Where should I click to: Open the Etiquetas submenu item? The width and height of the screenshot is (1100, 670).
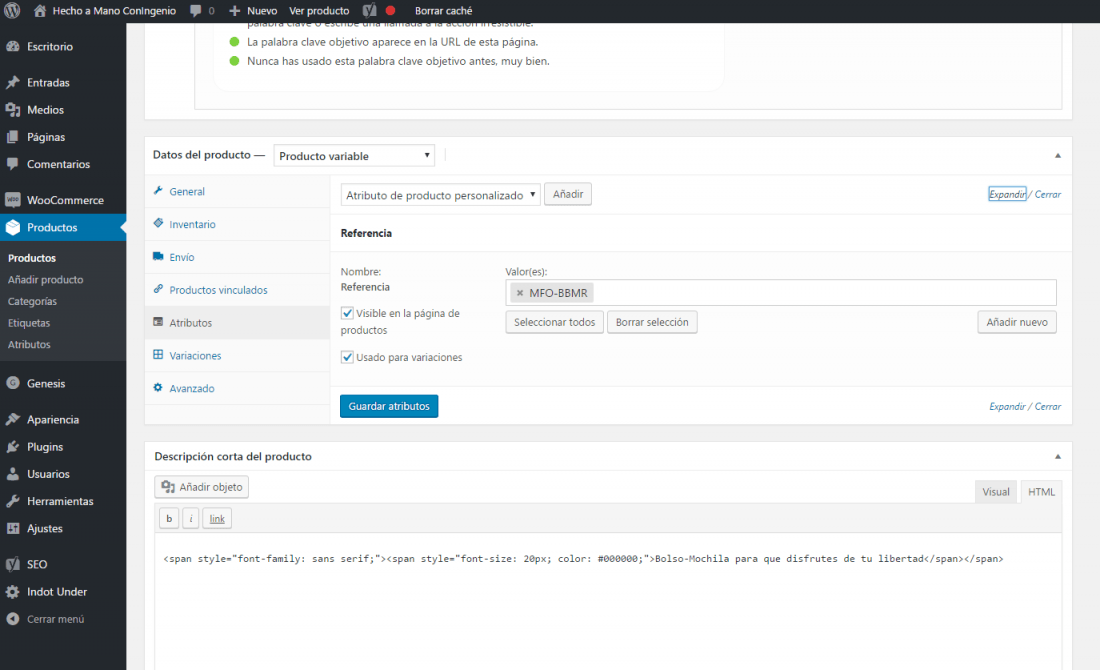(29, 323)
